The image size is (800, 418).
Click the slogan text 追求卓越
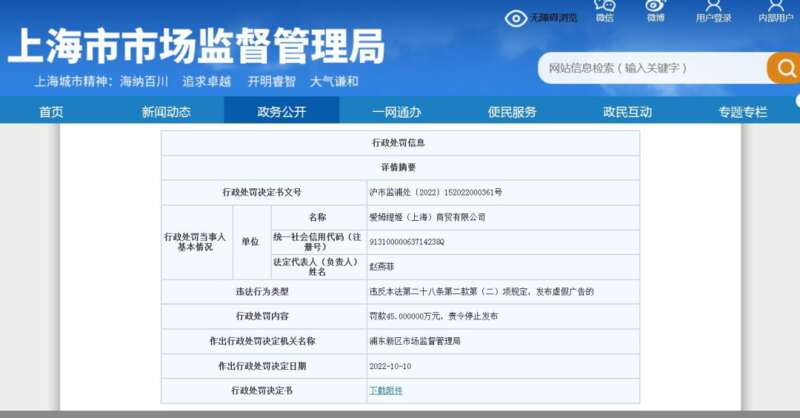[x=207, y=81]
